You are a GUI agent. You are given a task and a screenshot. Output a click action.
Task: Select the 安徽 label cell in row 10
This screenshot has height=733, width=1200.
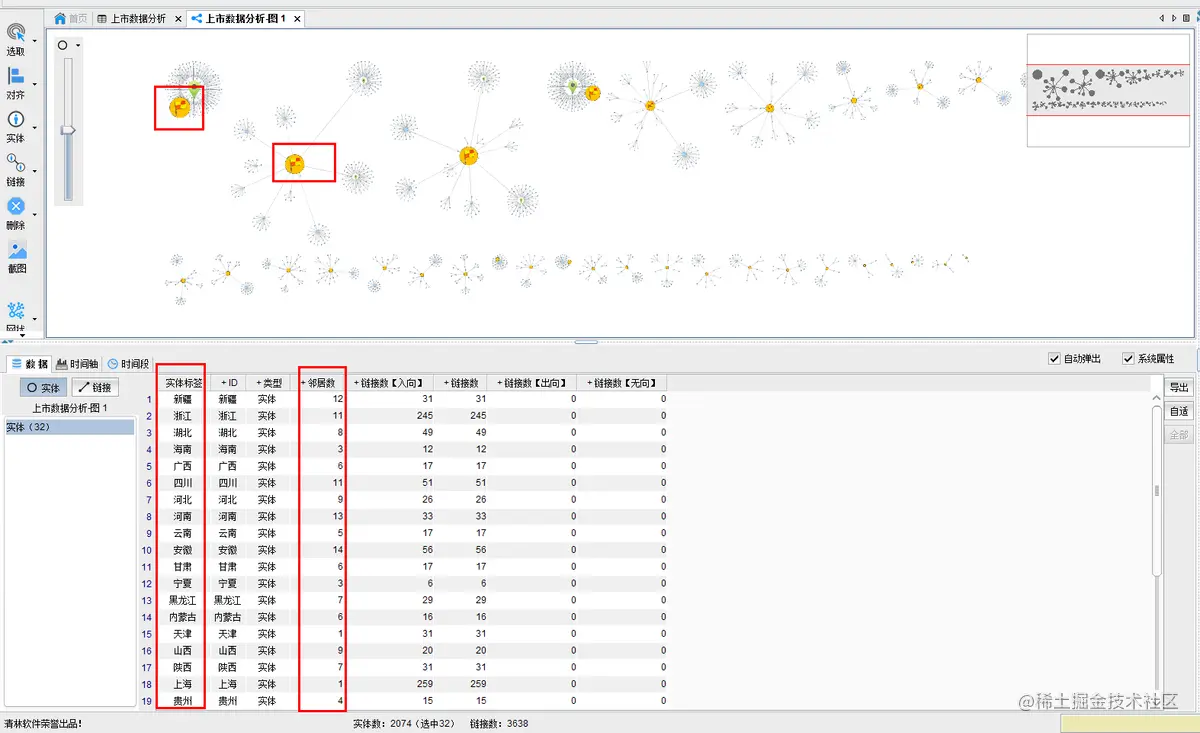(183, 550)
